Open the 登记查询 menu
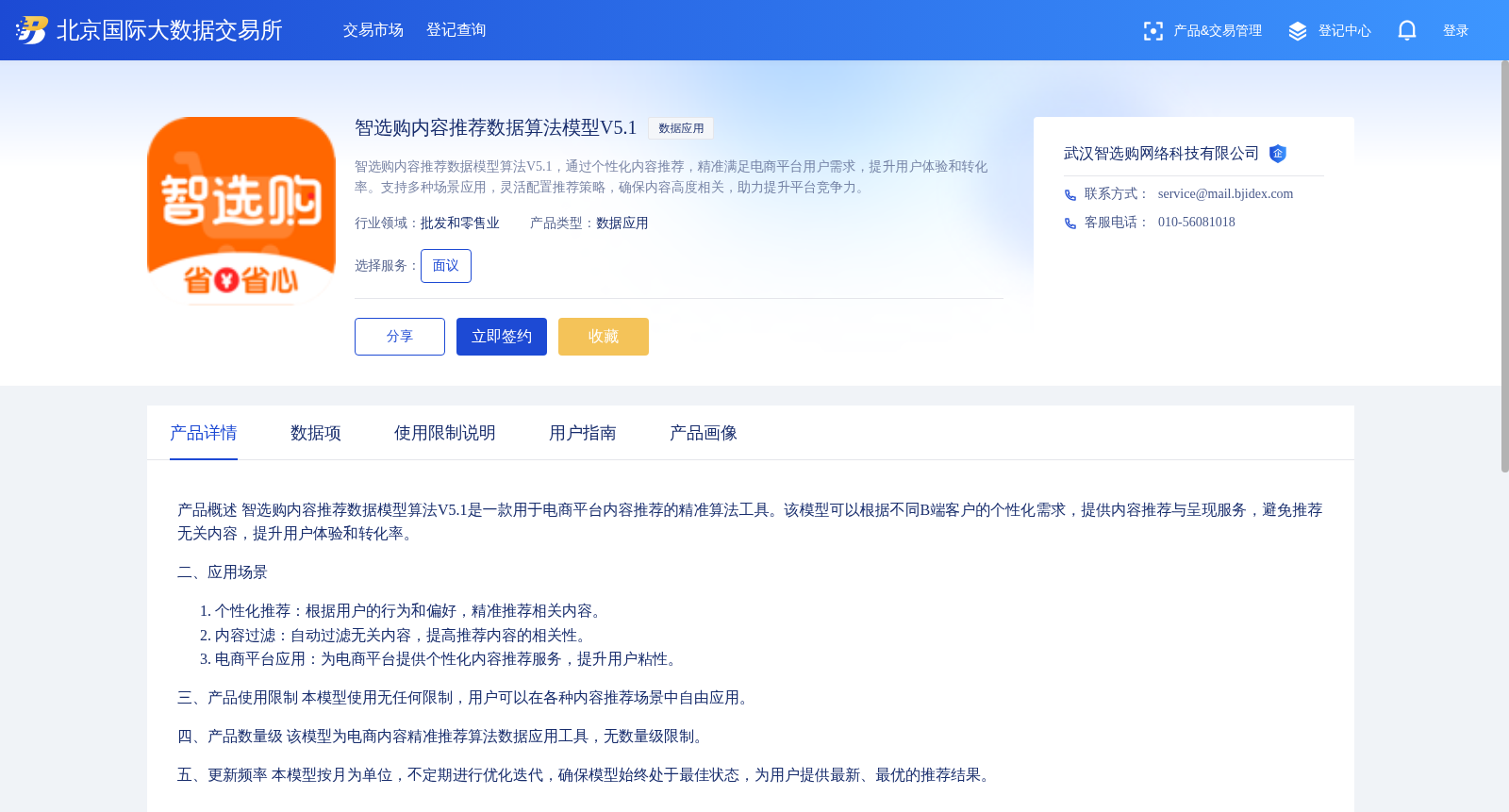Viewport: 1509px width, 812px height. tap(456, 30)
